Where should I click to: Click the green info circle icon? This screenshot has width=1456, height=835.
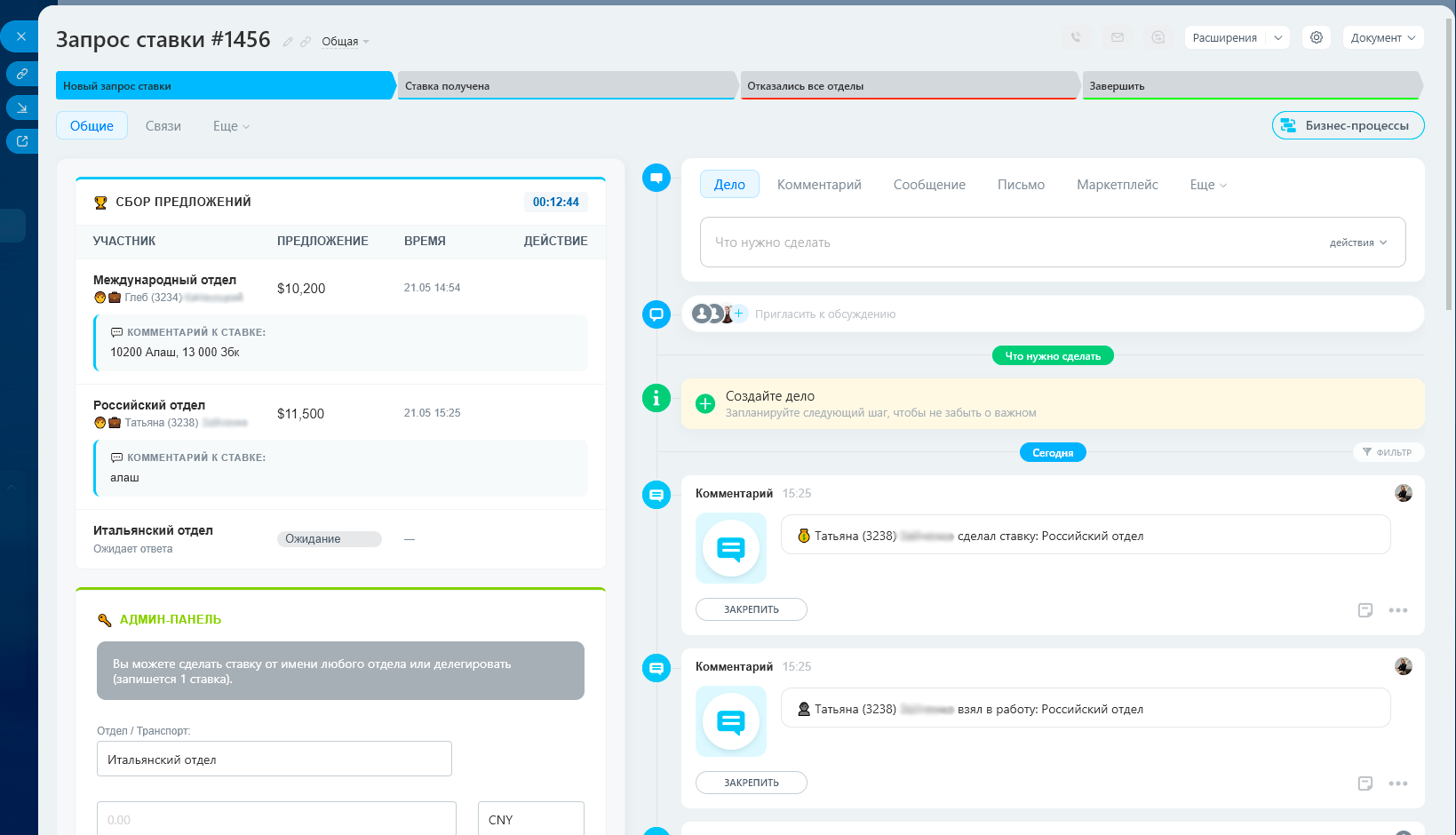[x=656, y=398]
